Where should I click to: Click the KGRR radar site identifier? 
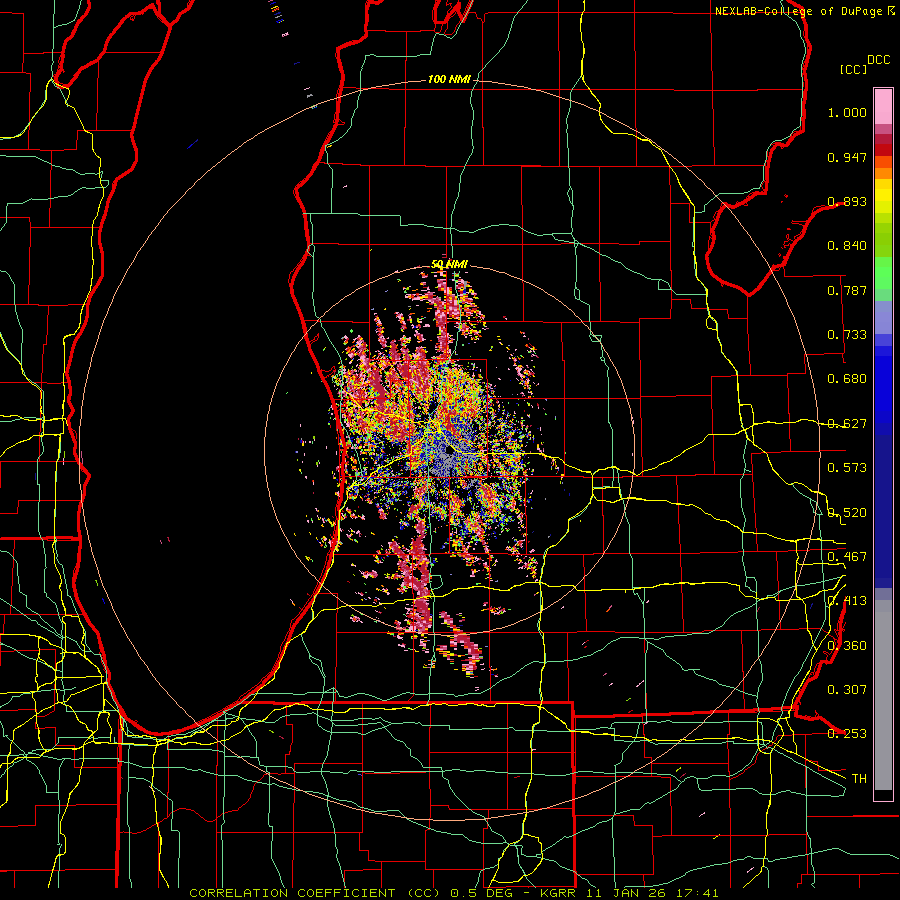pos(557,893)
